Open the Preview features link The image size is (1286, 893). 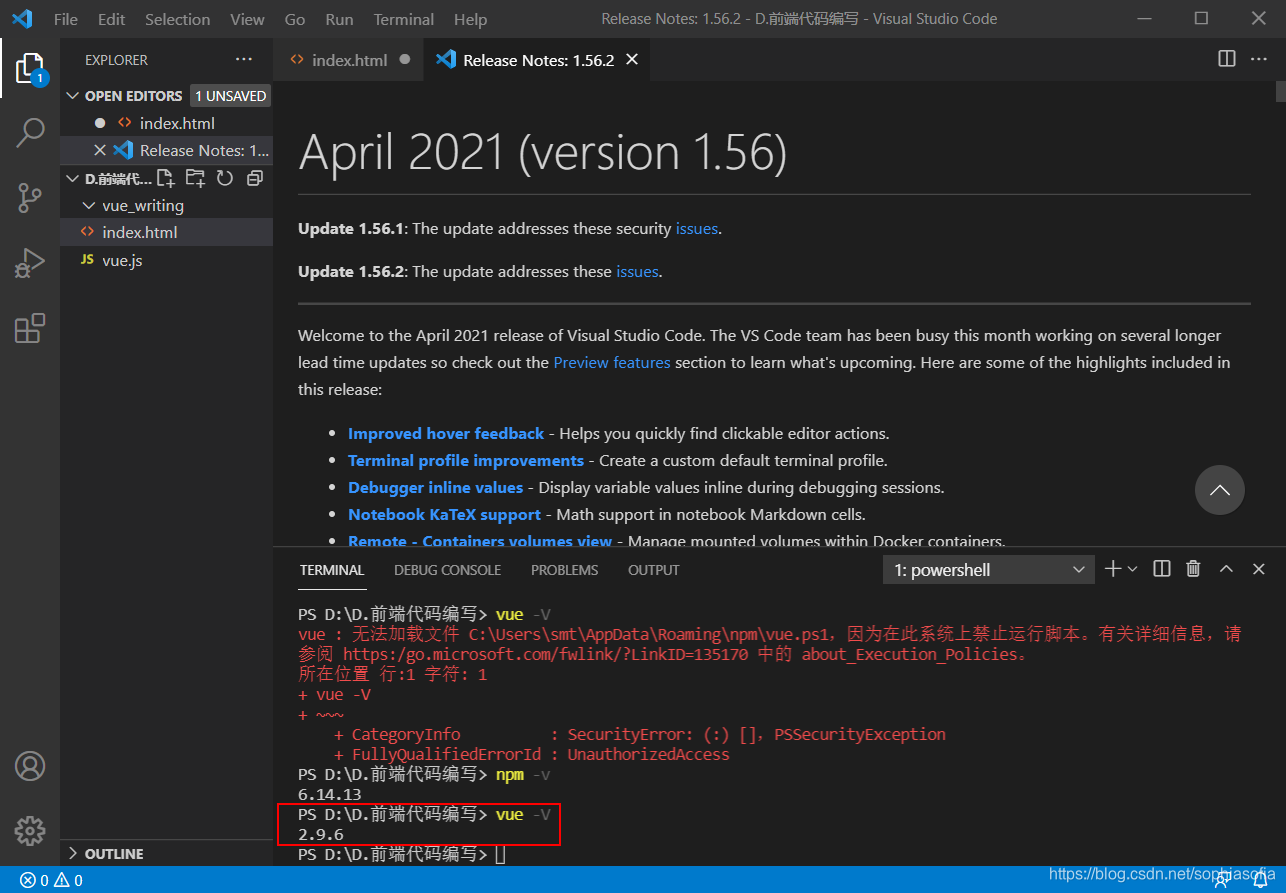(x=611, y=362)
